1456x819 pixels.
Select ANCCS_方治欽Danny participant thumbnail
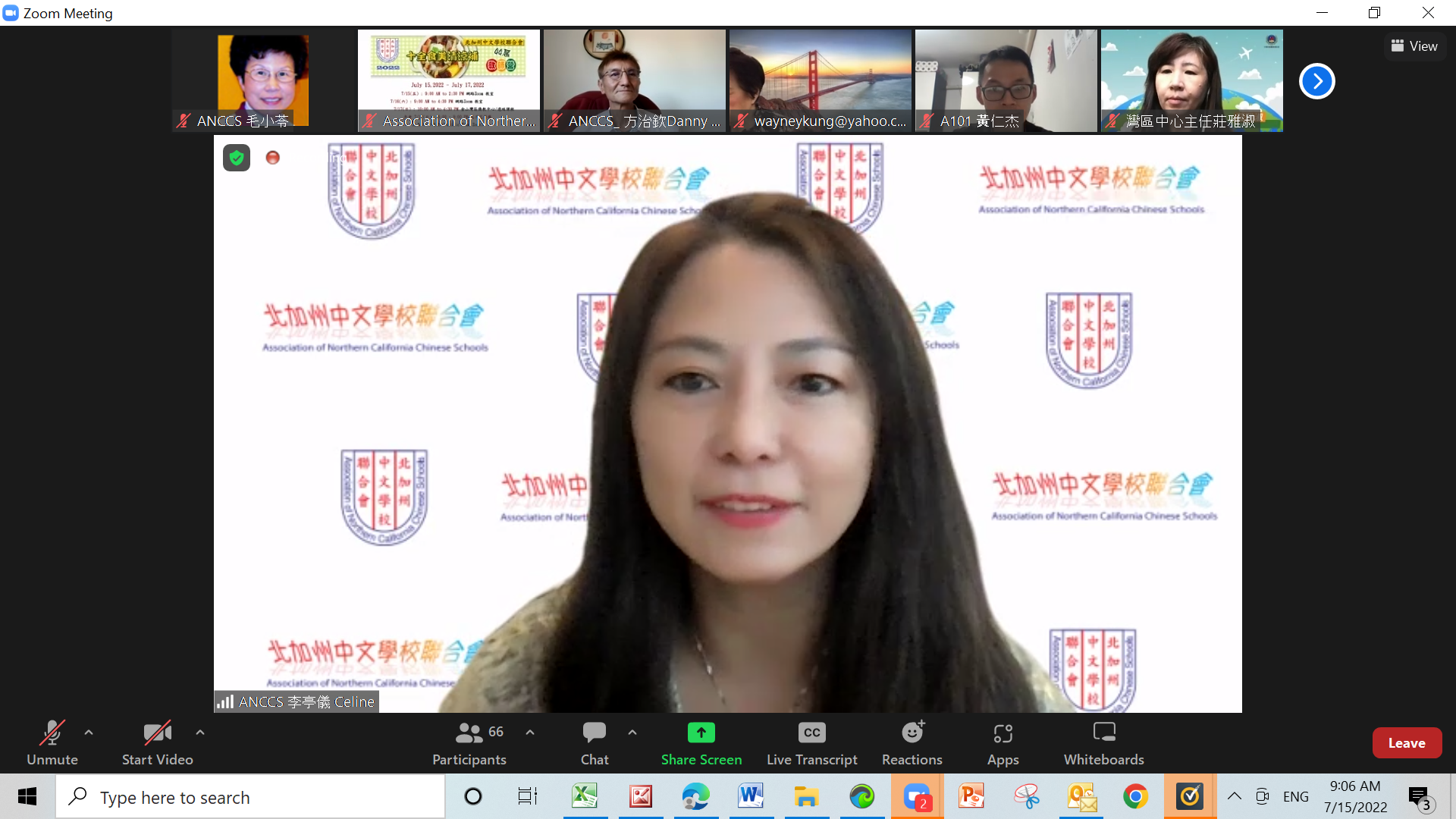tap(635, 80)
